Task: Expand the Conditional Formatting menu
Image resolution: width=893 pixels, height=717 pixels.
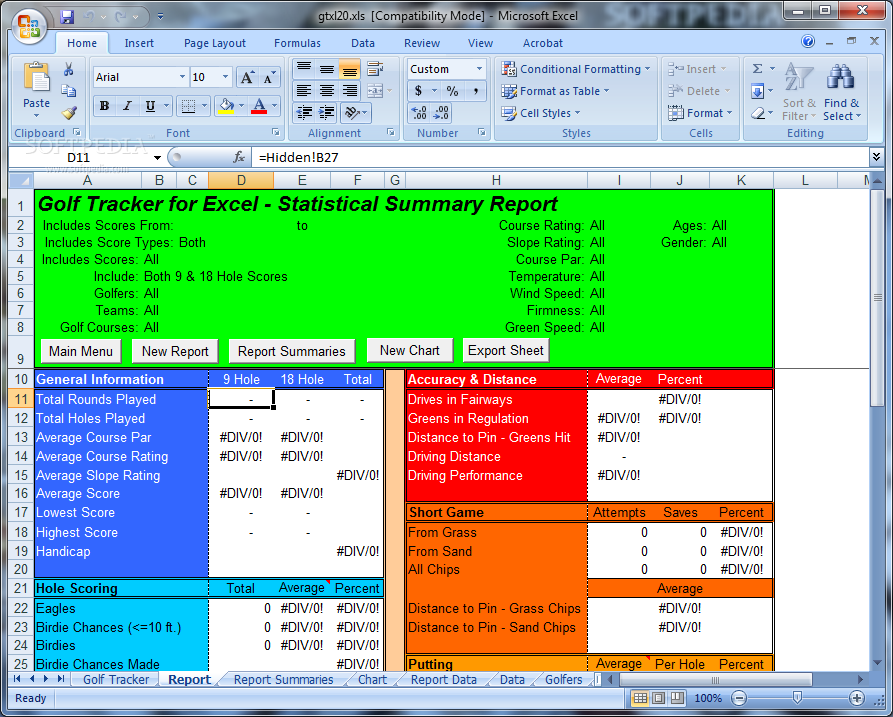Action: pos(576,69)
